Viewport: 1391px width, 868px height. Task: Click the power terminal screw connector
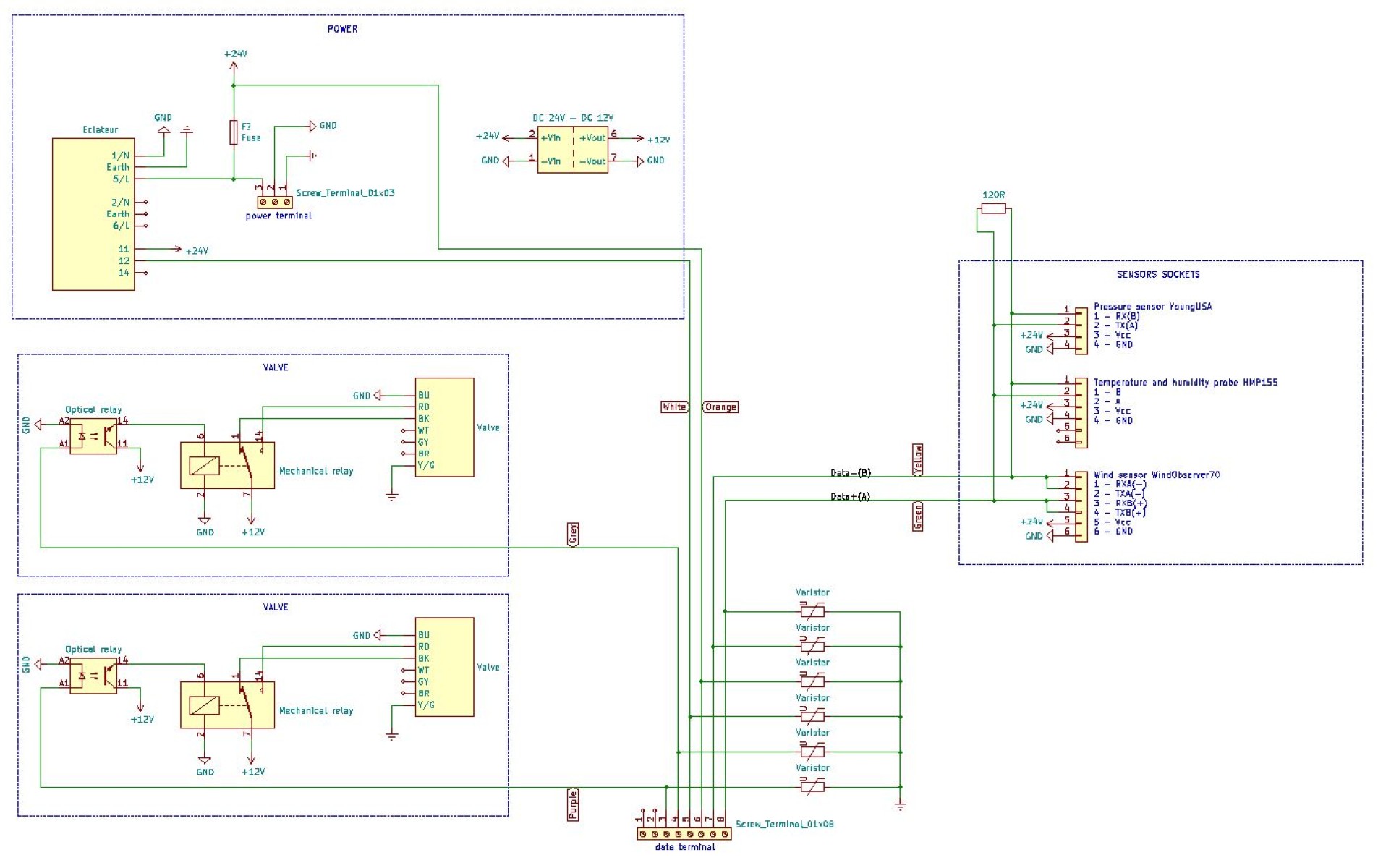(275, 203)
